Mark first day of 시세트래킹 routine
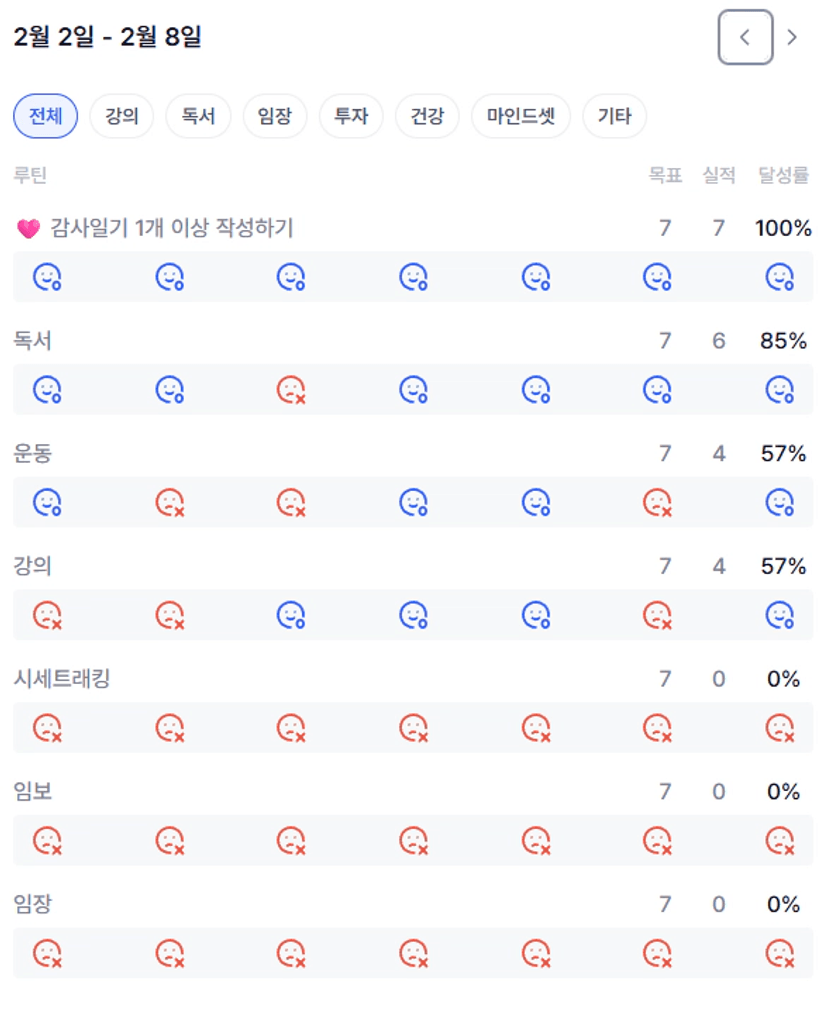Viewport: 827px width, 1009px height. (47, 728)
